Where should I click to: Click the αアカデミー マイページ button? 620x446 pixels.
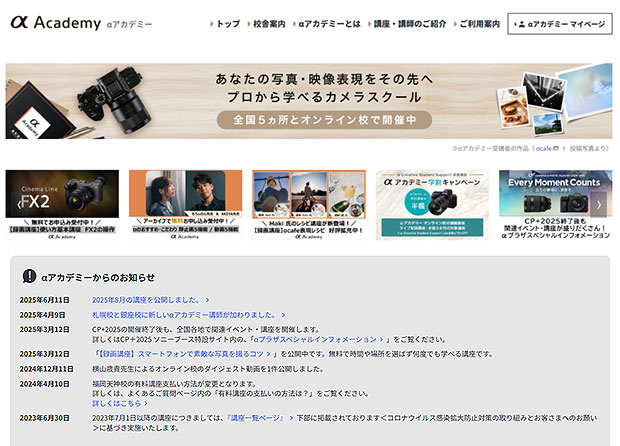click(x=560, y=24)
